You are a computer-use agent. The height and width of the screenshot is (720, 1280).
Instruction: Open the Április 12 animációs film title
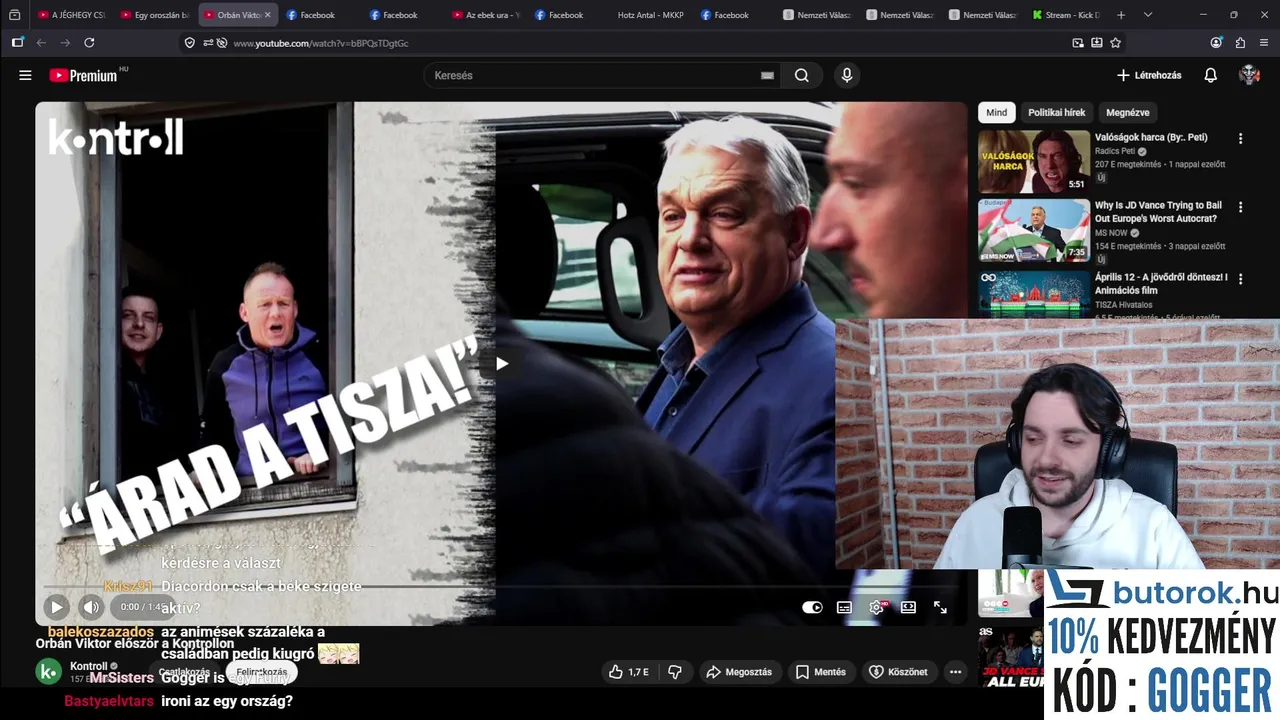tap(1160, 283)
